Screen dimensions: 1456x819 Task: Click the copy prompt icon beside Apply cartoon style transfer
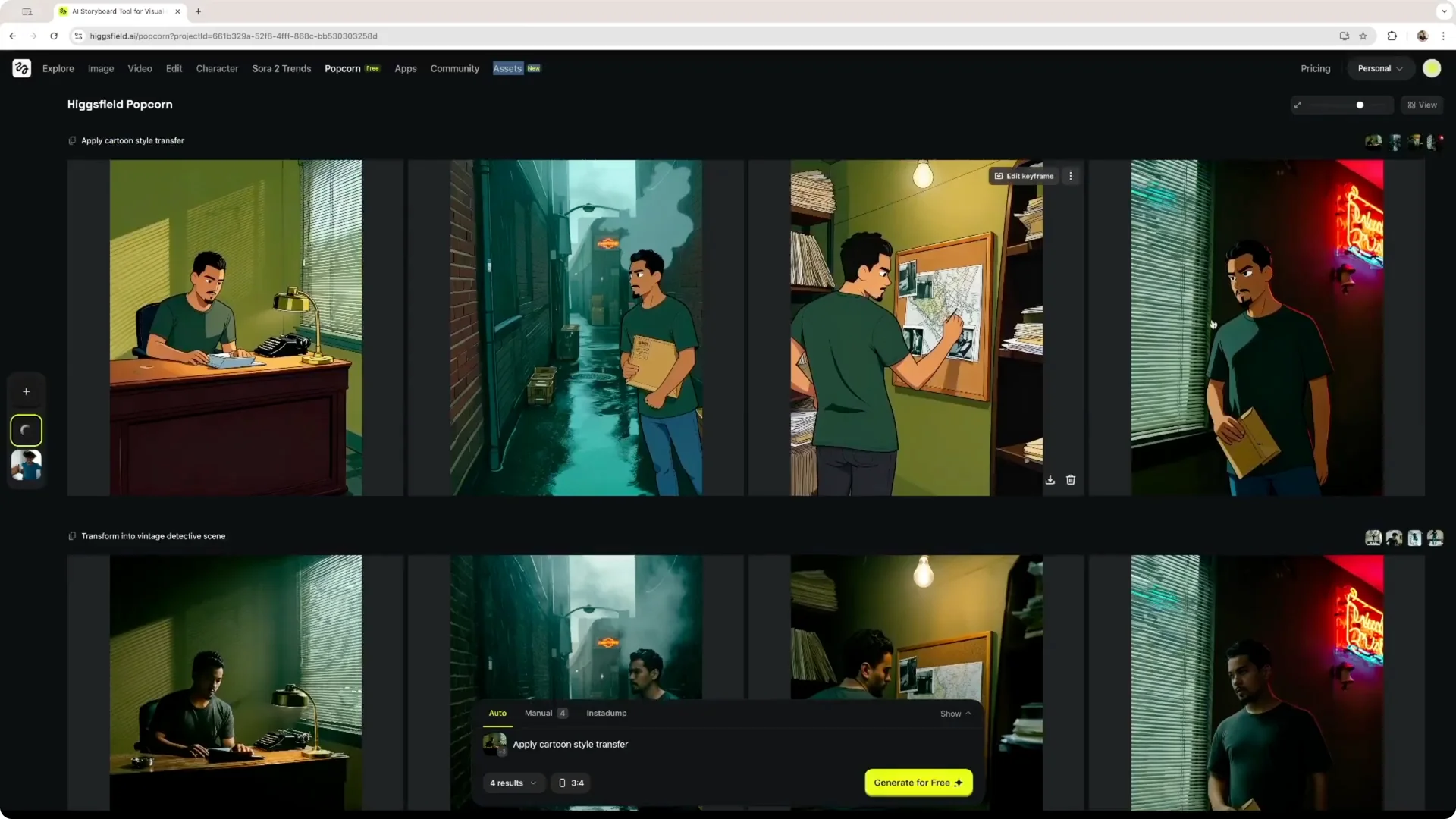72,140
